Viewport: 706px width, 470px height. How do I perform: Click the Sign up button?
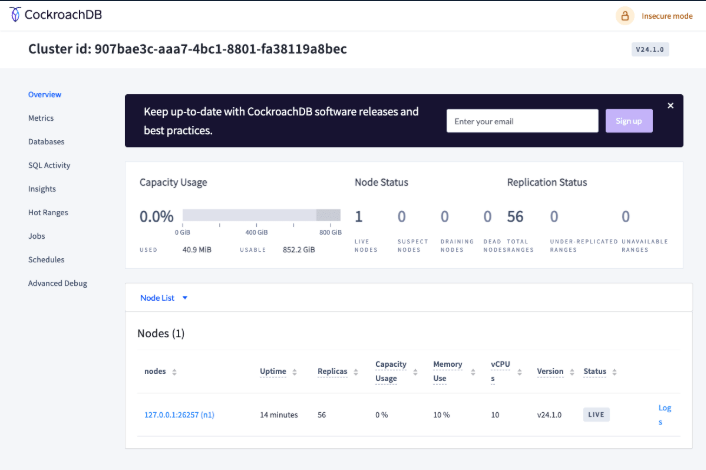[x=629, y=121]
